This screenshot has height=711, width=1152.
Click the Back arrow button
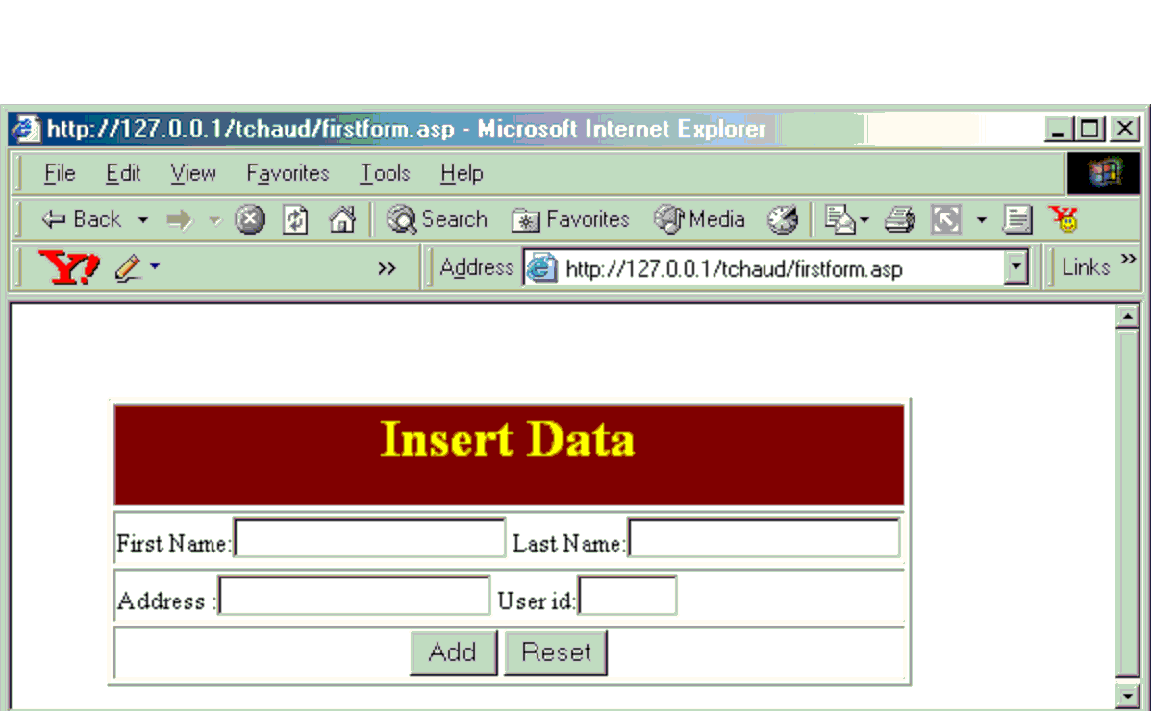[x=81, y=219]
